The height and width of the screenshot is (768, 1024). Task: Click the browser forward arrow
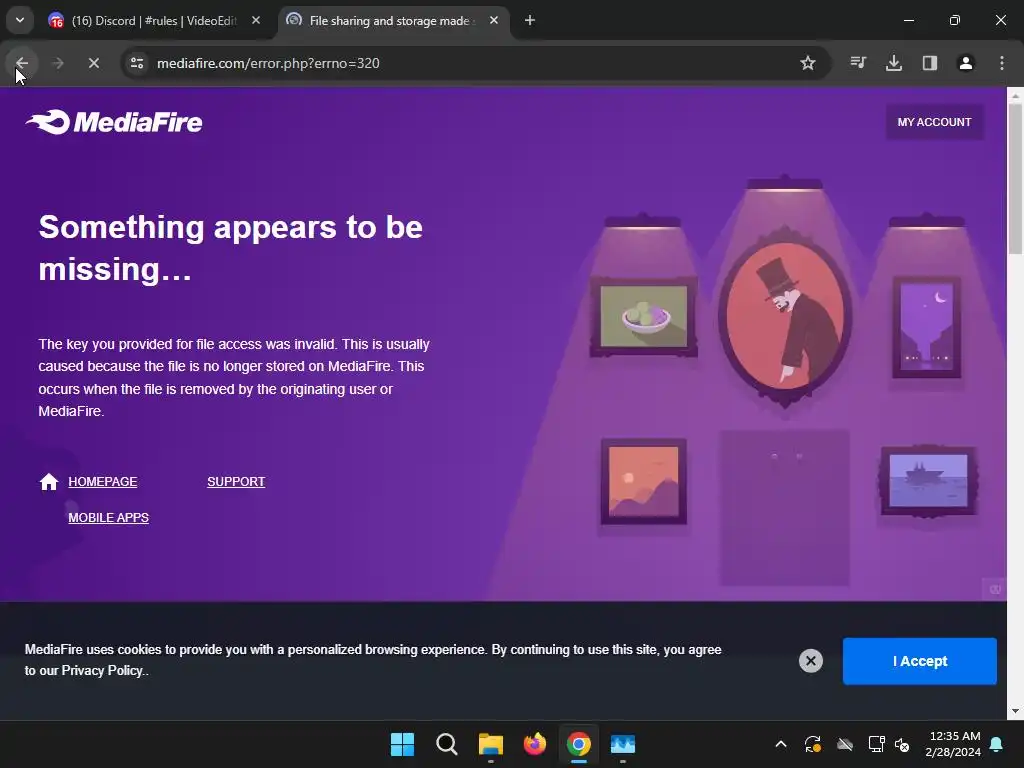pos(57,63)
